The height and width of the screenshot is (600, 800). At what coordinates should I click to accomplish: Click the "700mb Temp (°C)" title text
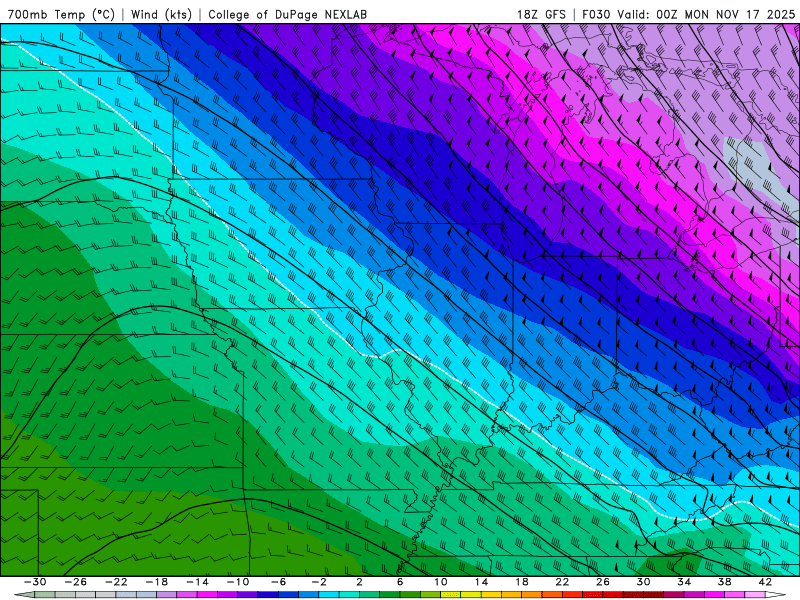[61, 14]
